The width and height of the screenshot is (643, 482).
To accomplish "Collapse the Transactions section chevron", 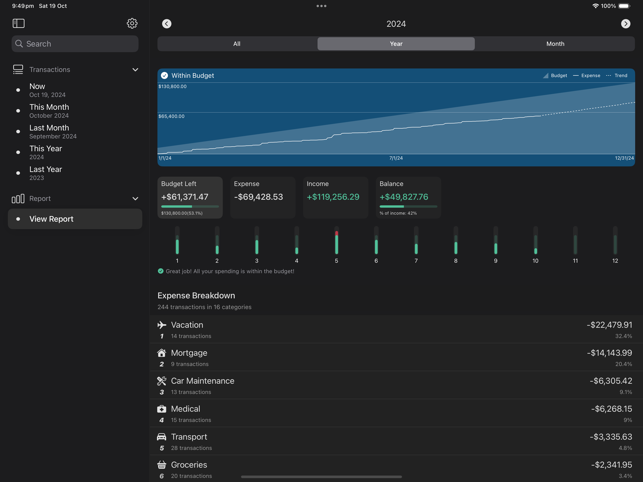I will (135, 70).
